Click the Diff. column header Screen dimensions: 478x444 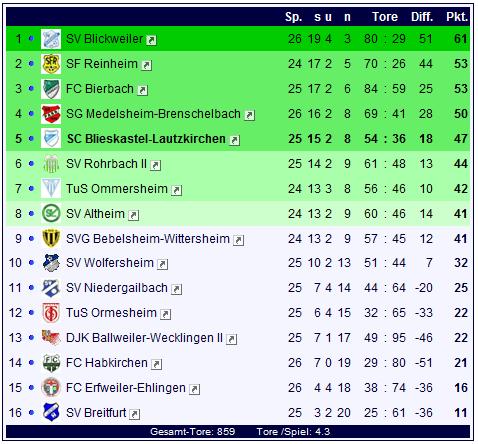422,17
